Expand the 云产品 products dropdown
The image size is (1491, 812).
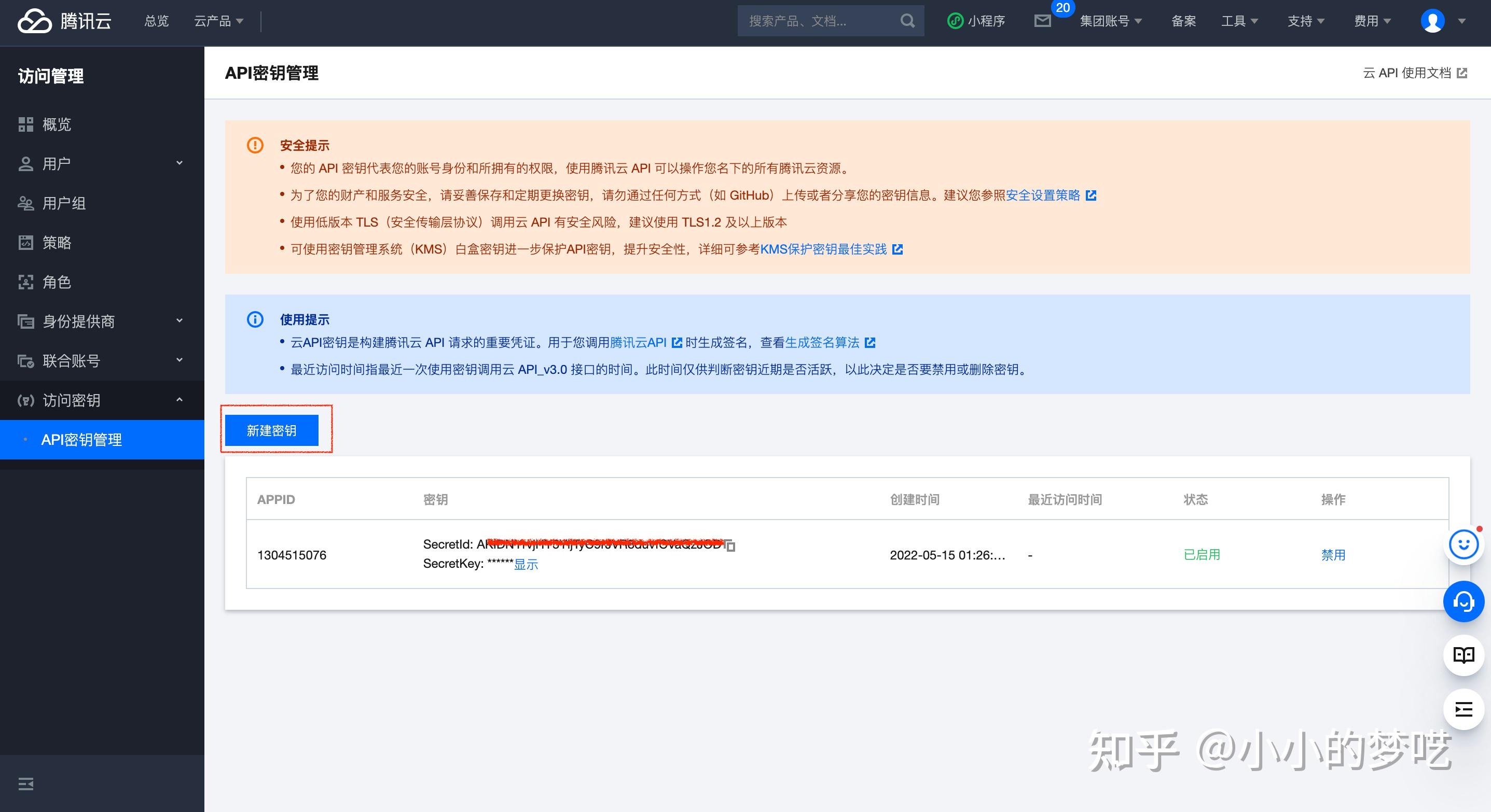pyautogui.click(x=218, y=21)
